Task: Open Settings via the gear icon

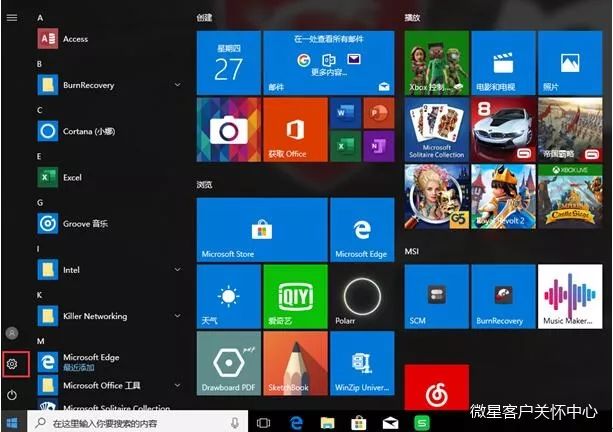Action: (12, 364)
